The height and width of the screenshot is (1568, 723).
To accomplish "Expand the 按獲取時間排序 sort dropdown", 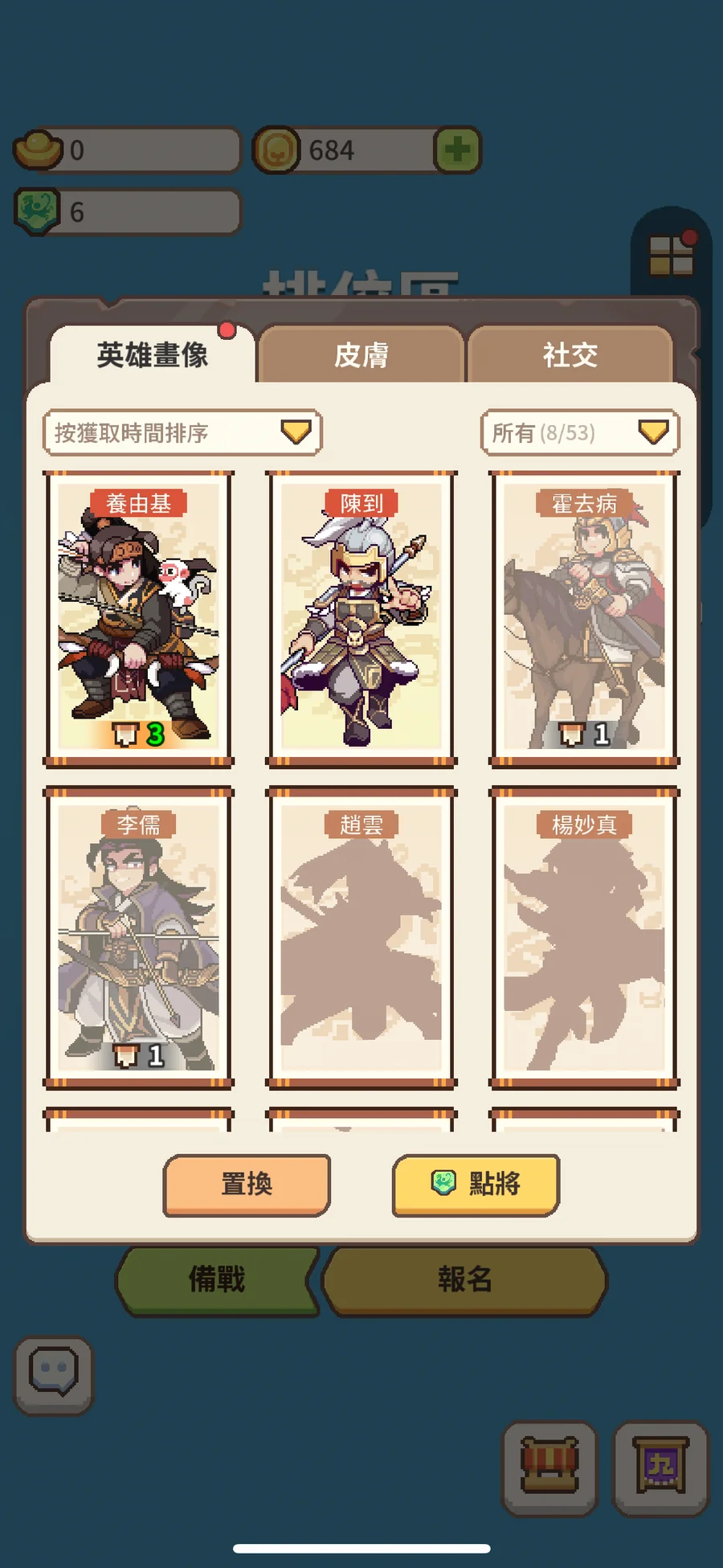I will pos(182,432).
